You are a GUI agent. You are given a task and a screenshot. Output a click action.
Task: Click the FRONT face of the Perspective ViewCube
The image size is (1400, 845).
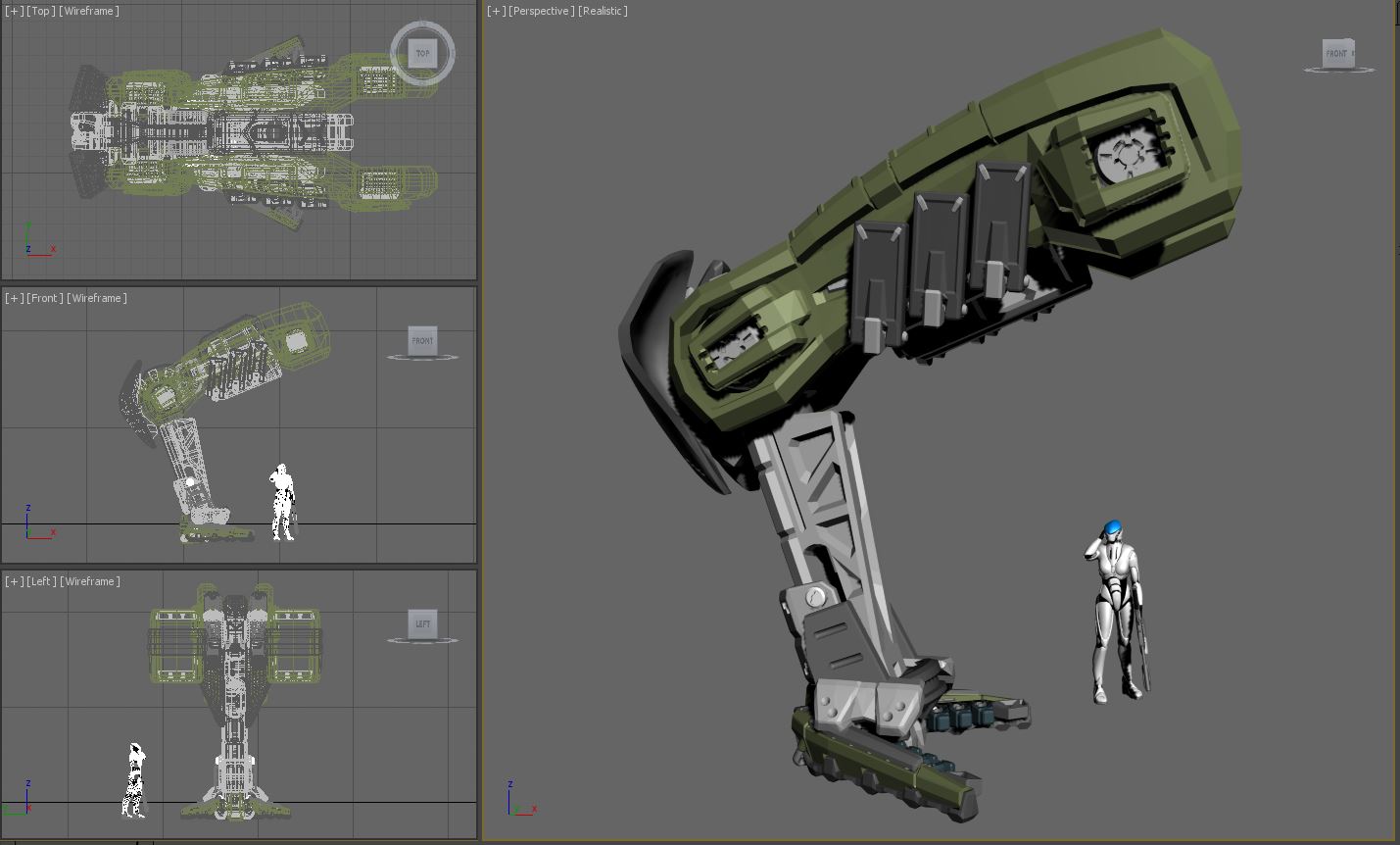coord(1336,53)
